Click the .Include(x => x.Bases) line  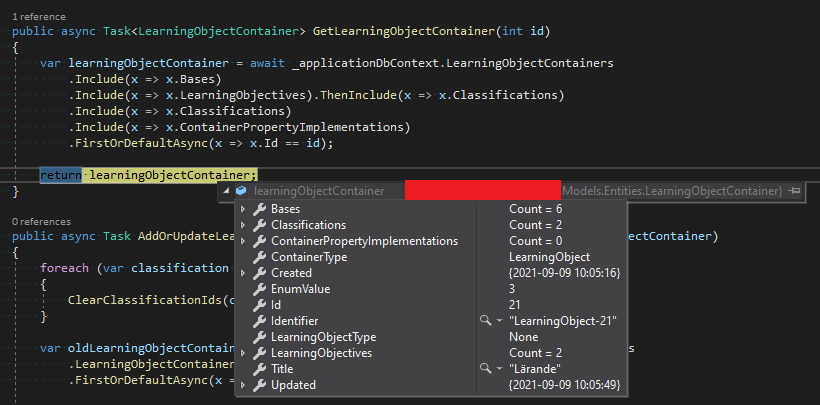tap(145, 80)
